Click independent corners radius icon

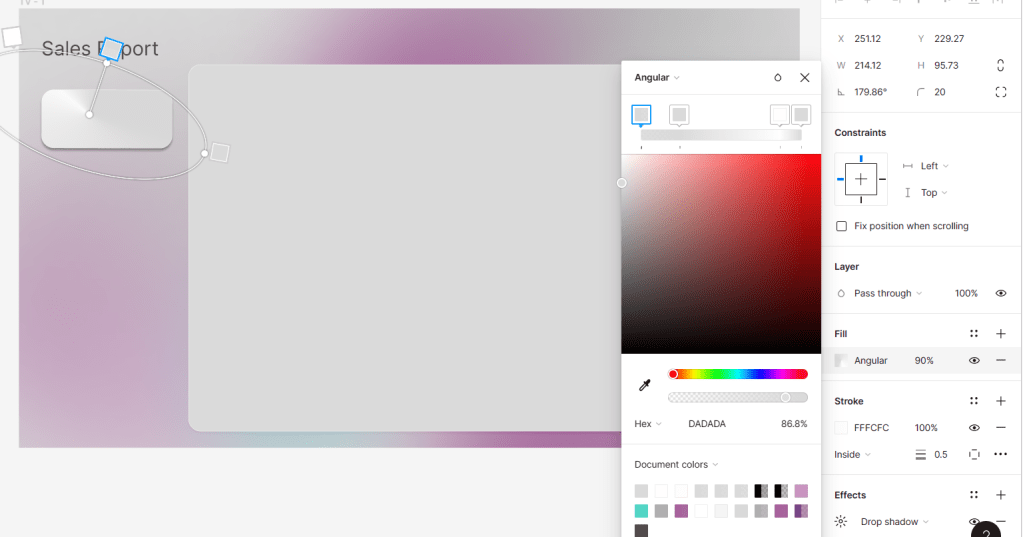(1000, 92)
